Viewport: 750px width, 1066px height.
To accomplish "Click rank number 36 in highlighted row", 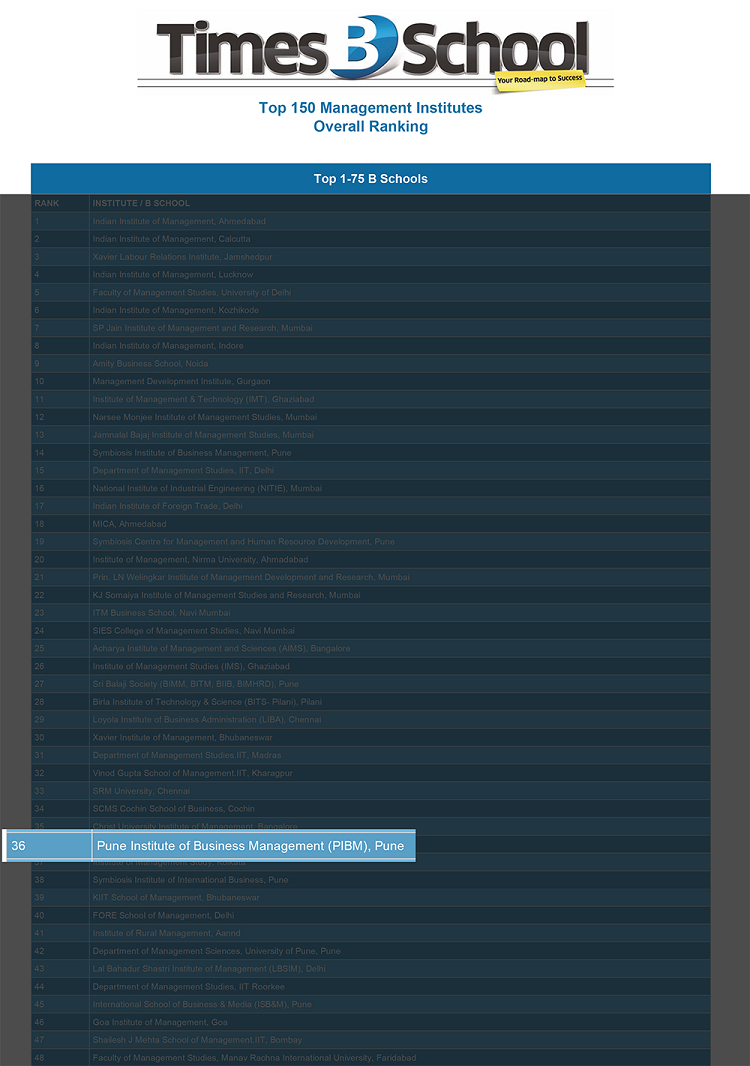I will click(18, 846).
